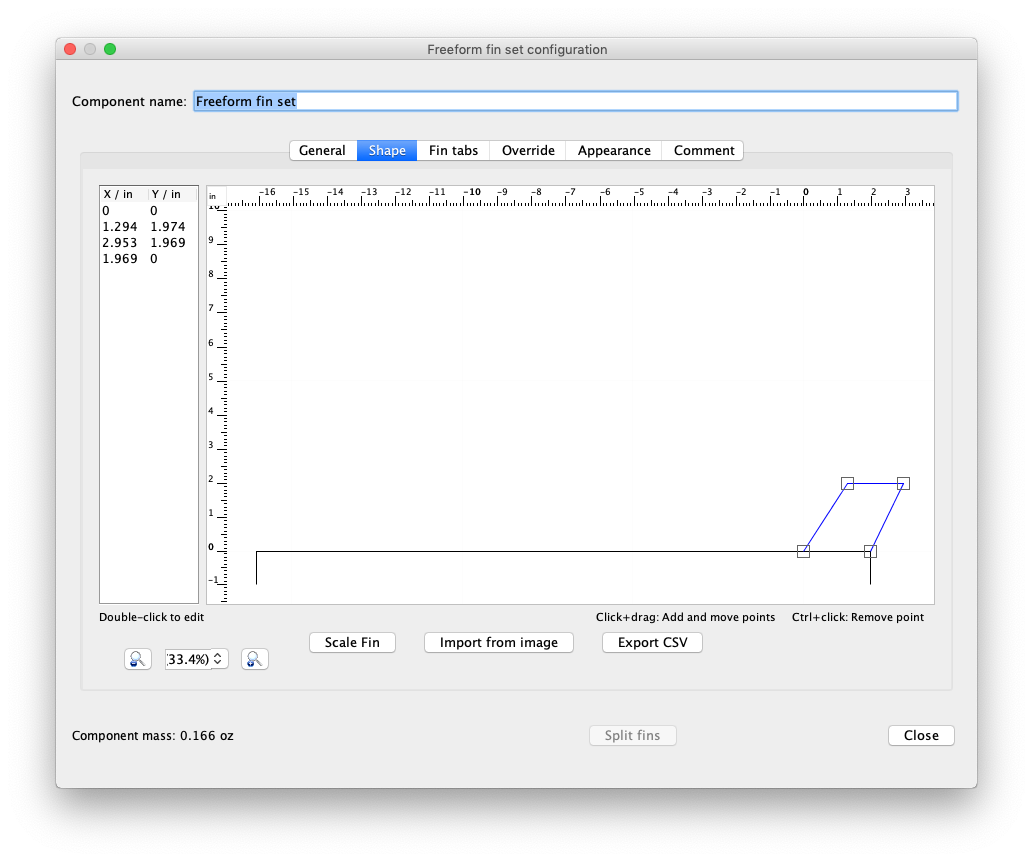Switch to the Override tab
Screen dimensions: 1033x862
click(x=528, y=150)
